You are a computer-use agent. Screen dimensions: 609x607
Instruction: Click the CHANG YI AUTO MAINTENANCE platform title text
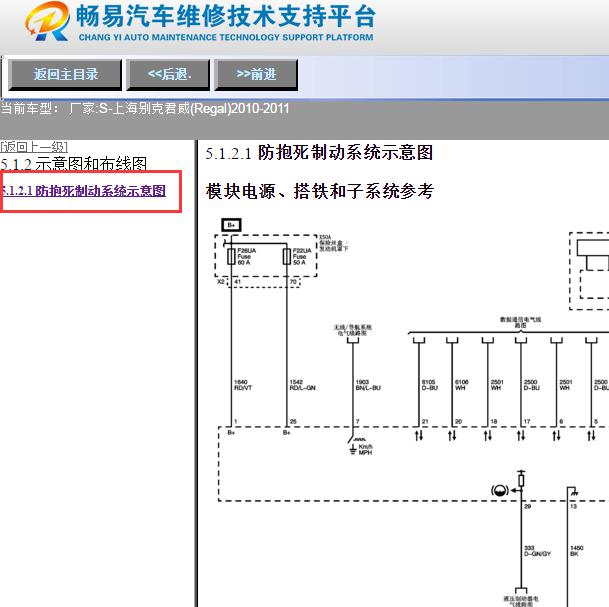[226, 37]
